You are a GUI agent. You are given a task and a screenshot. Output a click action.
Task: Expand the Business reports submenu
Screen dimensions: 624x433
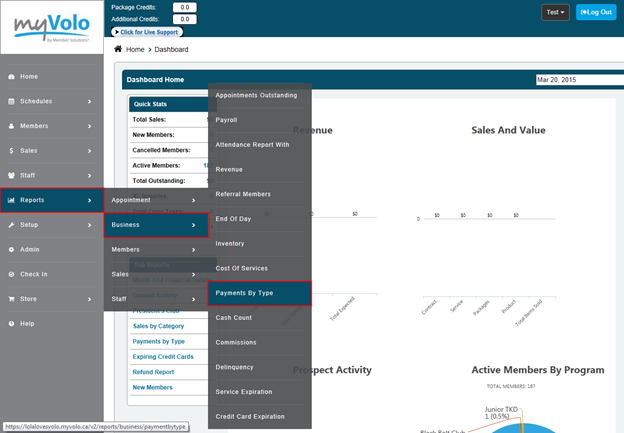click(x=155, y=225)
